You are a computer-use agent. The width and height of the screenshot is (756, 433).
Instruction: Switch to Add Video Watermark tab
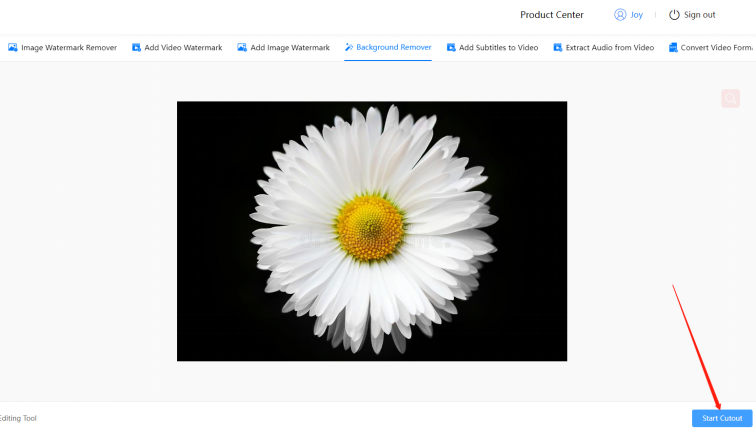pyautogui.click(x=177, y=48)
